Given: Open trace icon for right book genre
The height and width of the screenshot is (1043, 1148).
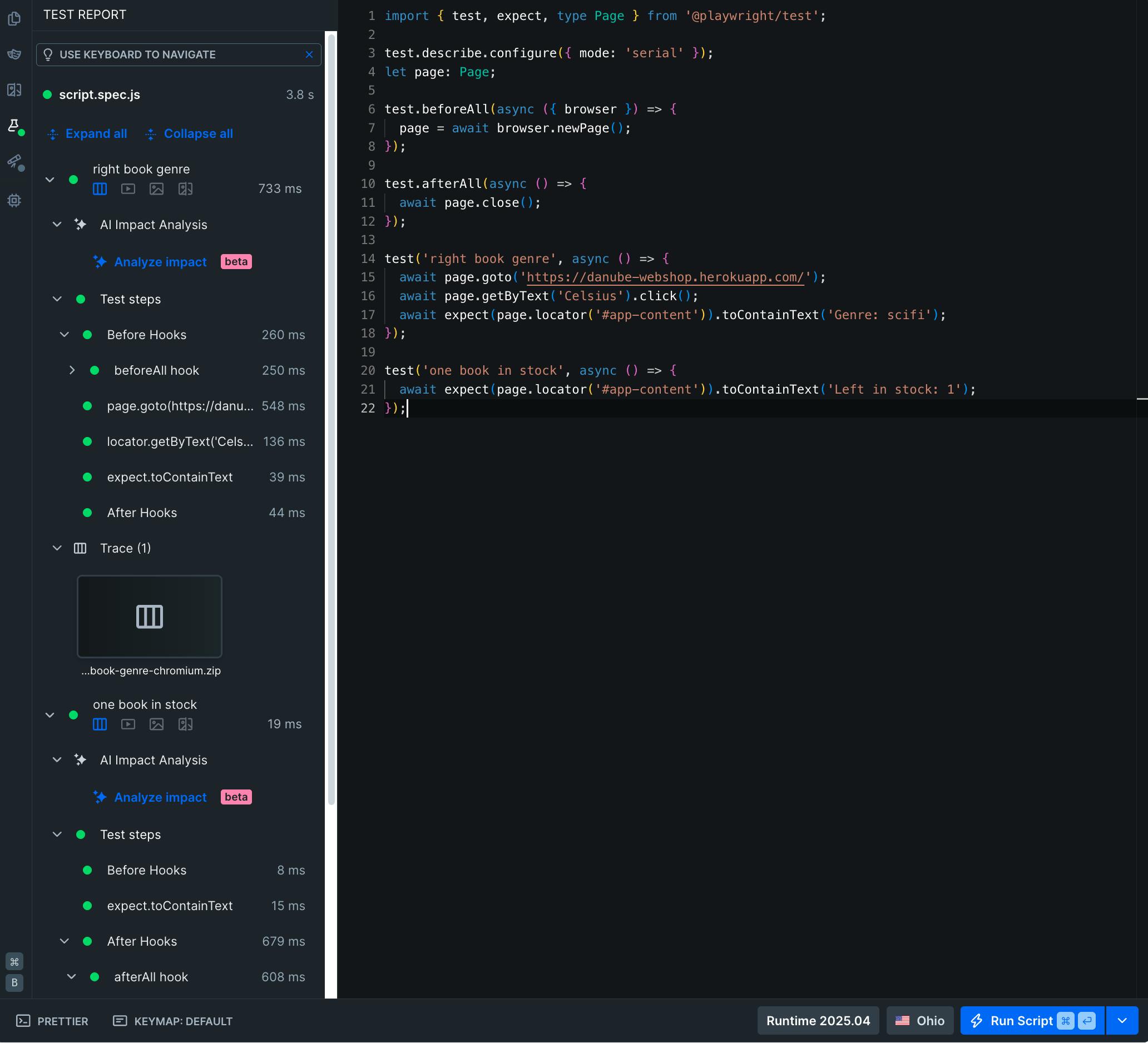Looking at the screenshot, I should (x=100, y=188).
